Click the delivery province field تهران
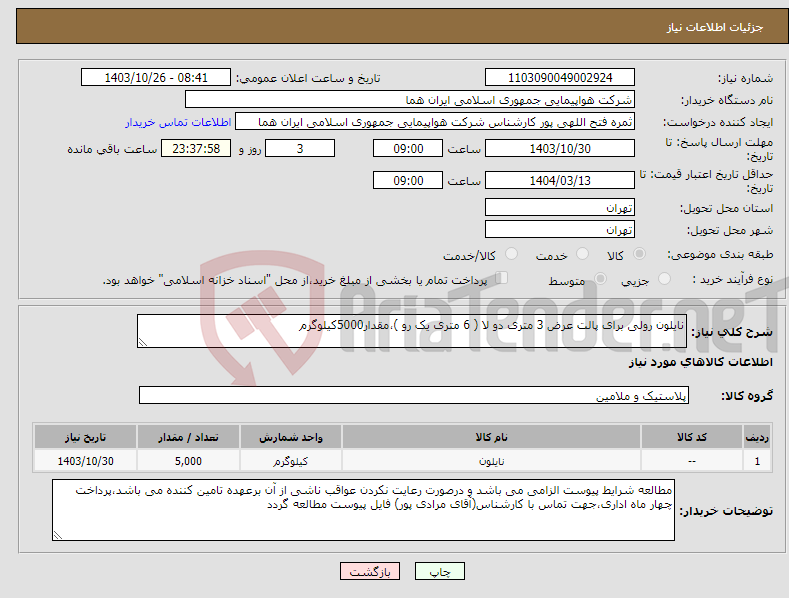This screenshot has height=598, width=789. (560, 207)
